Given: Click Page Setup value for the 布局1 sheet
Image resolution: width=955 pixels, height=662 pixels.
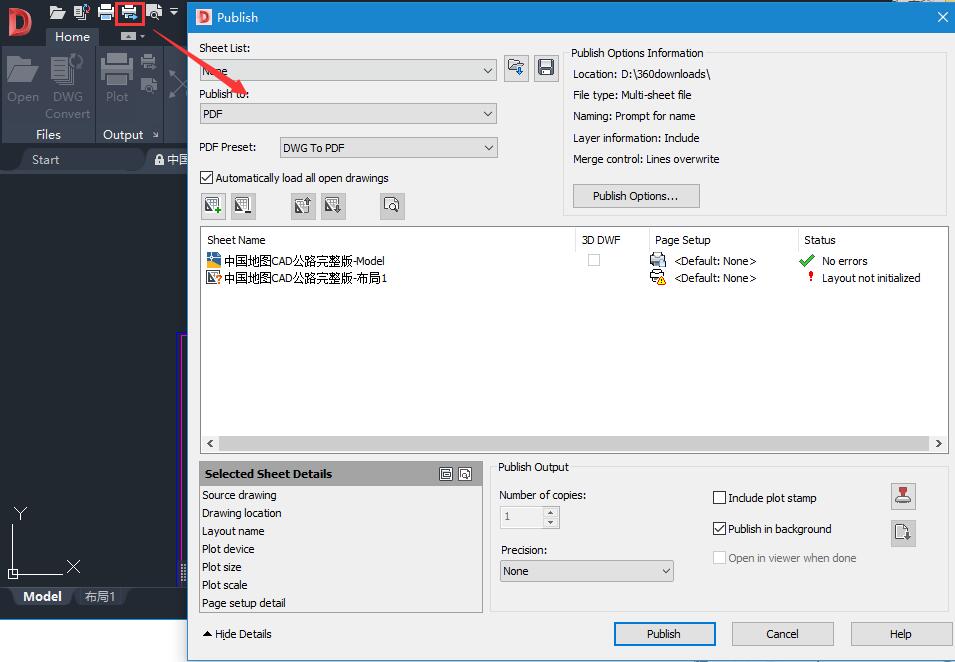Looking at the screenshot, I should point(715,278).
